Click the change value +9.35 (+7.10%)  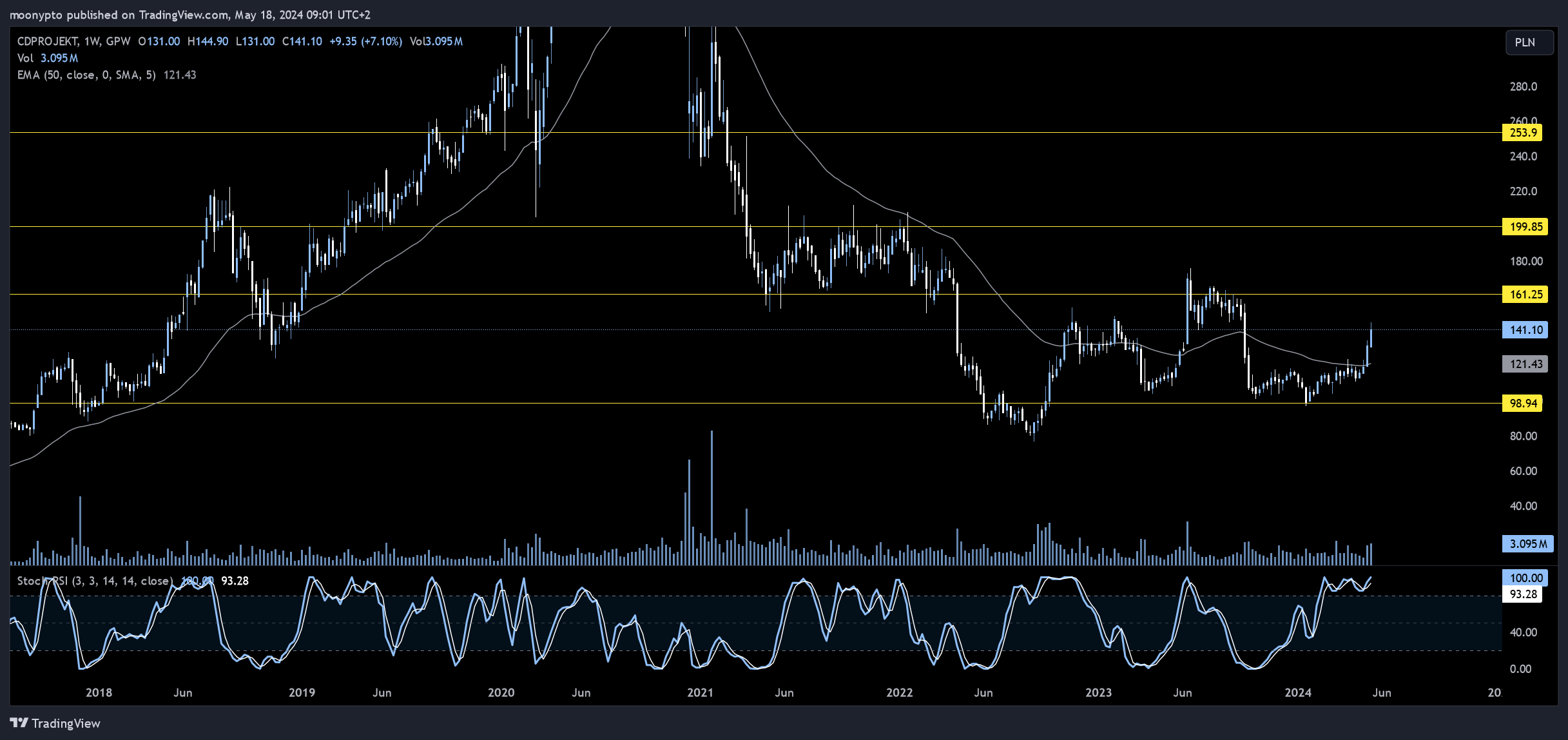pos(365,41)
